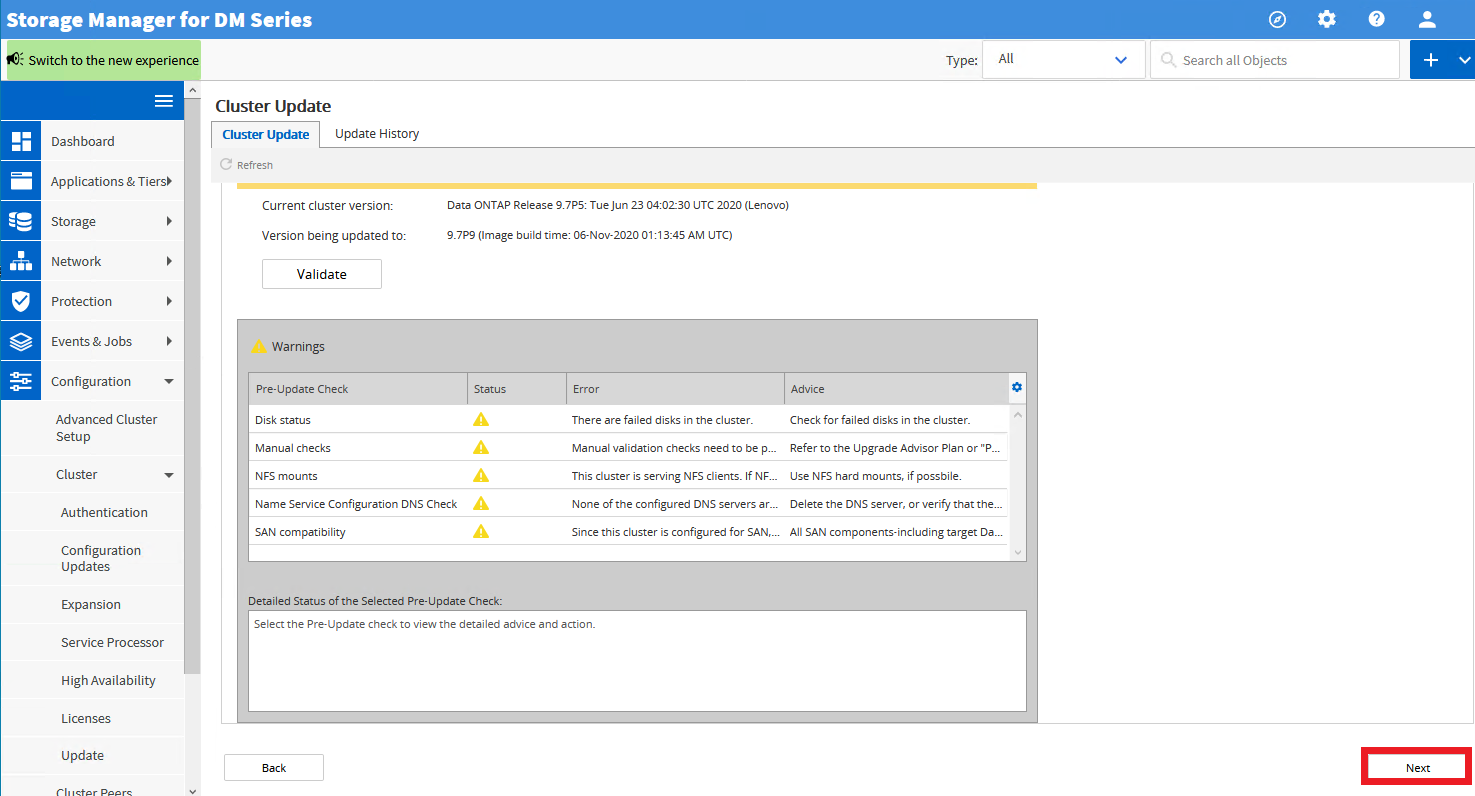Click the Storage database icon
Image resolution: width=1475 pixels, height=796 pixels.
pos(21,221)
